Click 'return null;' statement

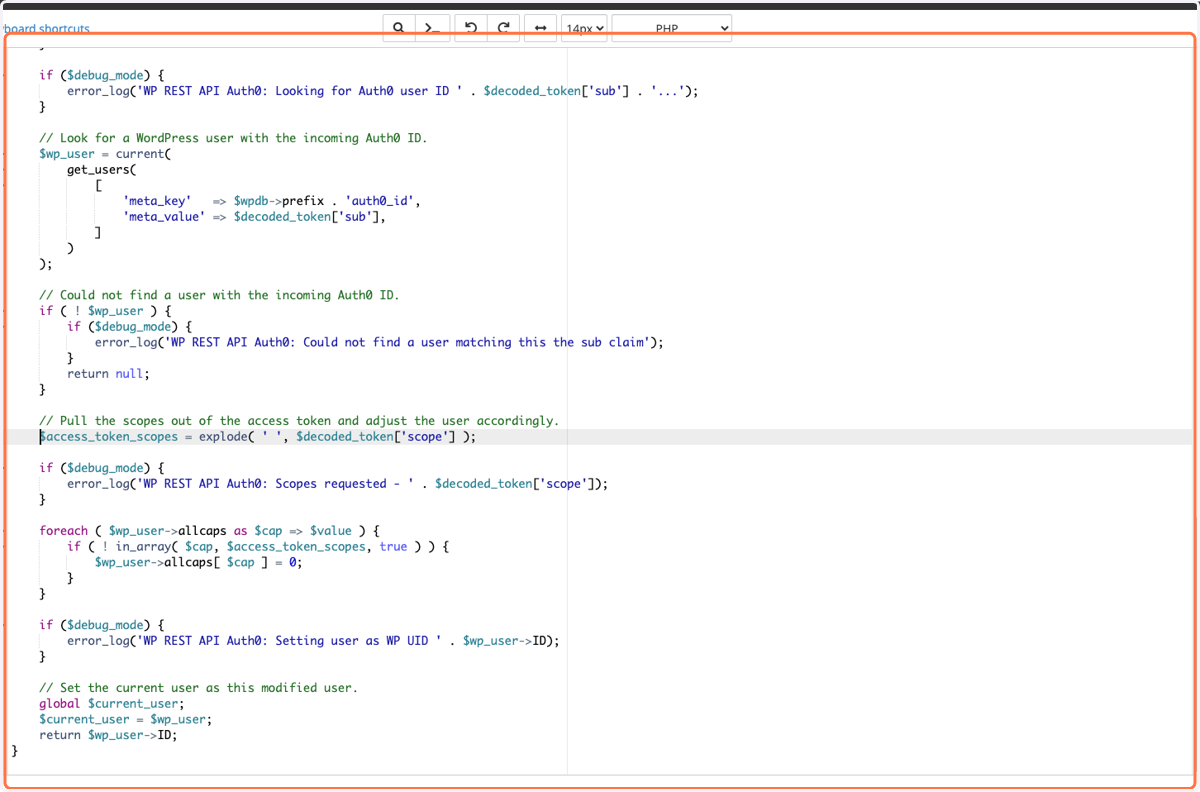tap(108, 374)
